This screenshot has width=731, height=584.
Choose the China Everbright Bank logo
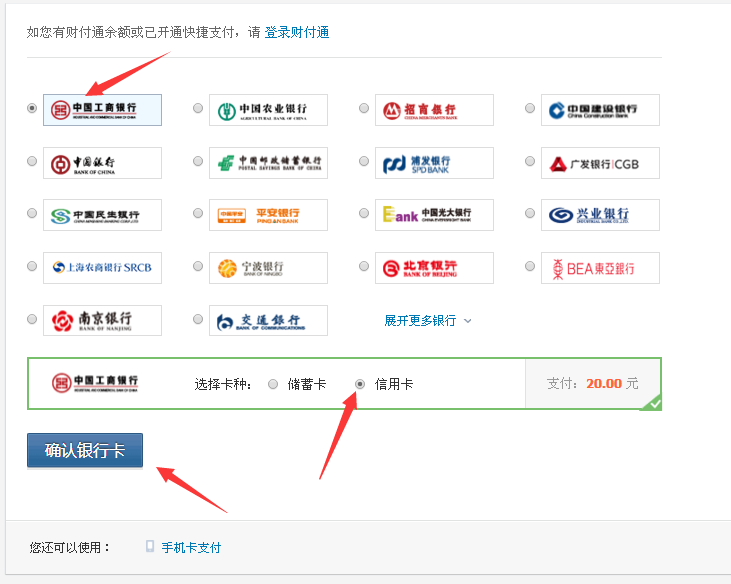coord(434,215)
